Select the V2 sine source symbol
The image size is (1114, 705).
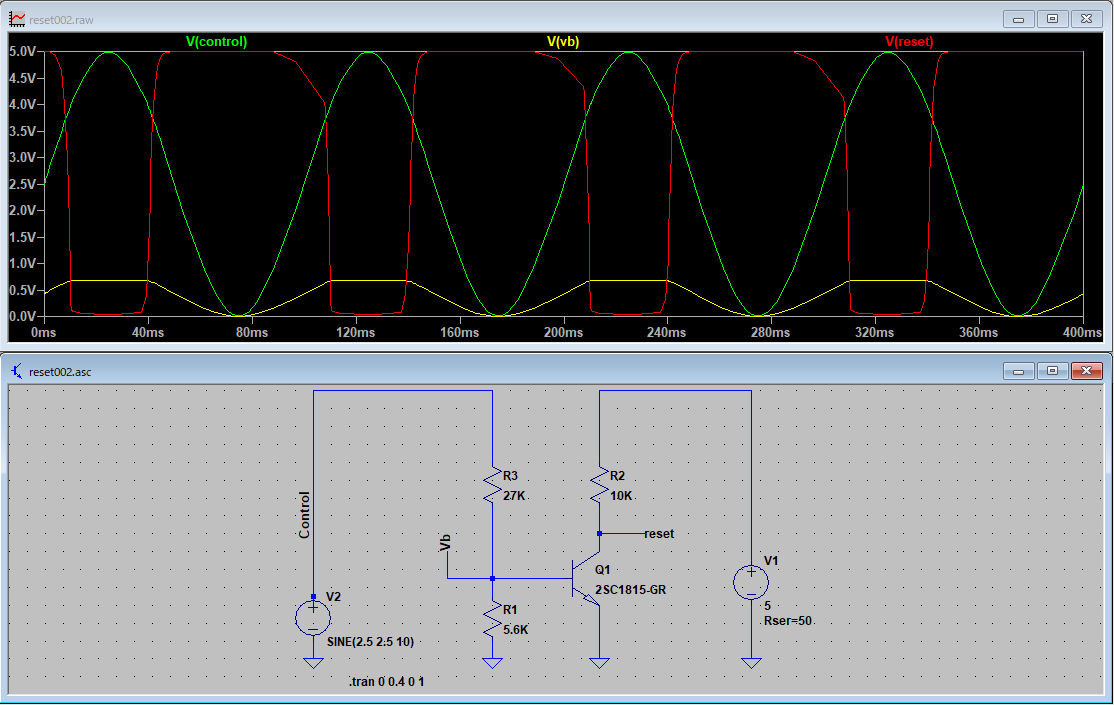[x=313, y=618]
